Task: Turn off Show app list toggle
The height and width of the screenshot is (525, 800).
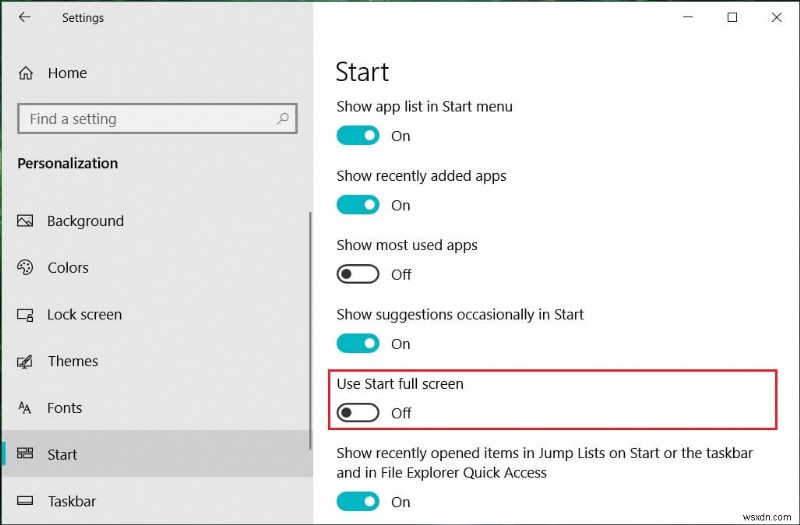Action: pyautogui.click(x=358, y=136)
